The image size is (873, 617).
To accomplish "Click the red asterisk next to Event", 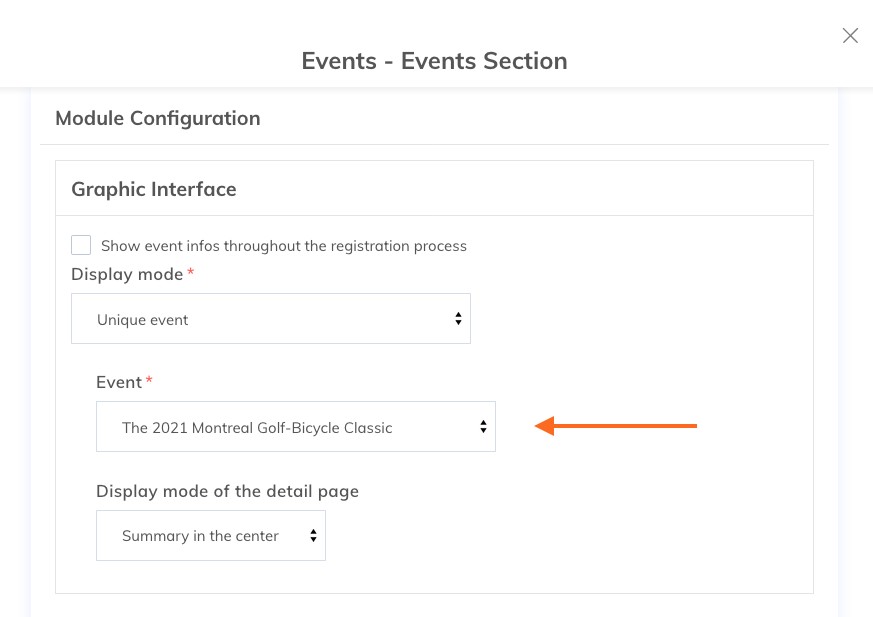I will 150,381.
